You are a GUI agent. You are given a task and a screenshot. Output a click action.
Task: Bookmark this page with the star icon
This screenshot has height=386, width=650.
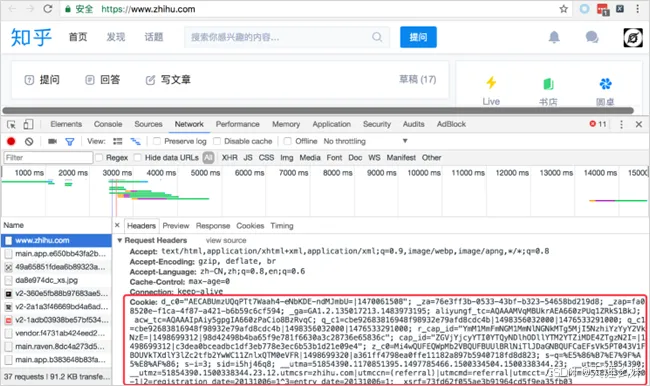tap(563, 9)
